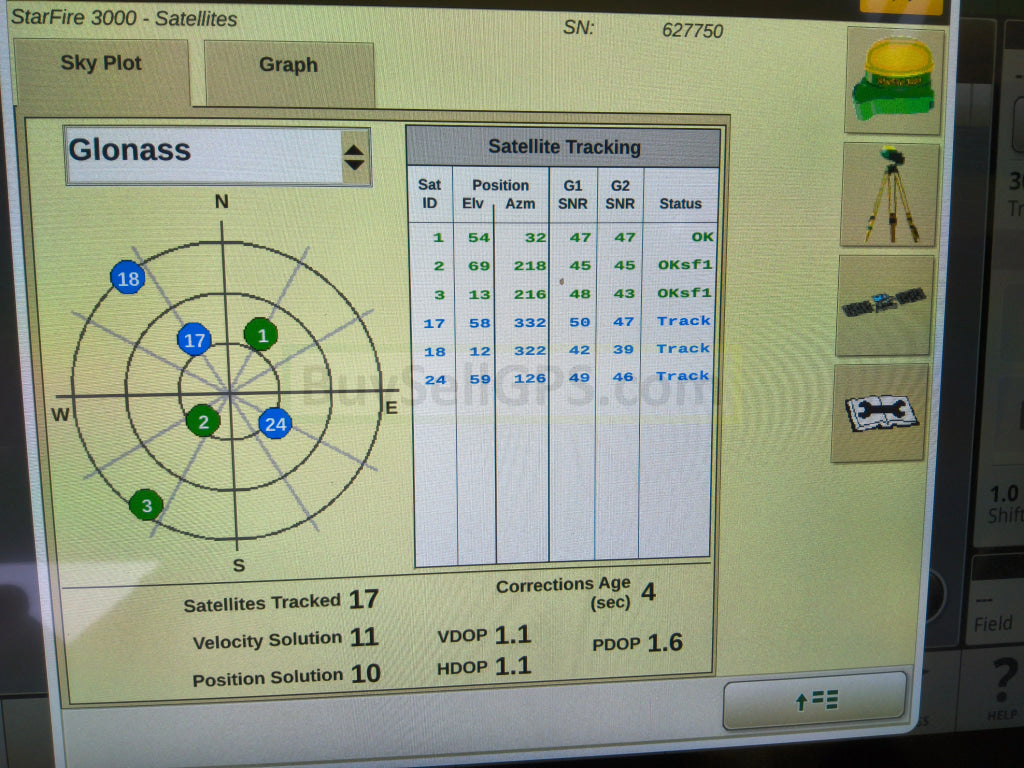The image size is (1024, 768).
Task: Select the row with status OK
Action: click(563, 237)
